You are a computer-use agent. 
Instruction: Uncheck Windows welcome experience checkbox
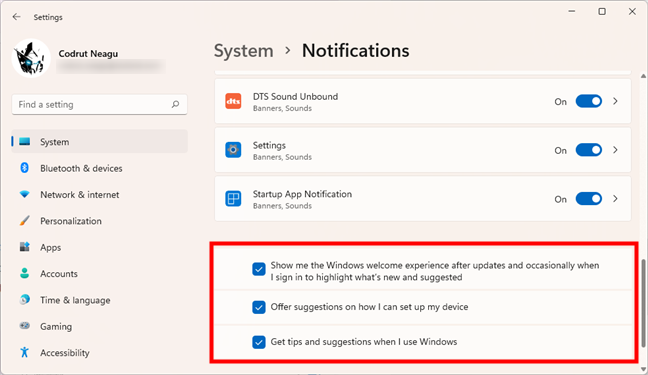pyautogui.click(x=259, y=269)
